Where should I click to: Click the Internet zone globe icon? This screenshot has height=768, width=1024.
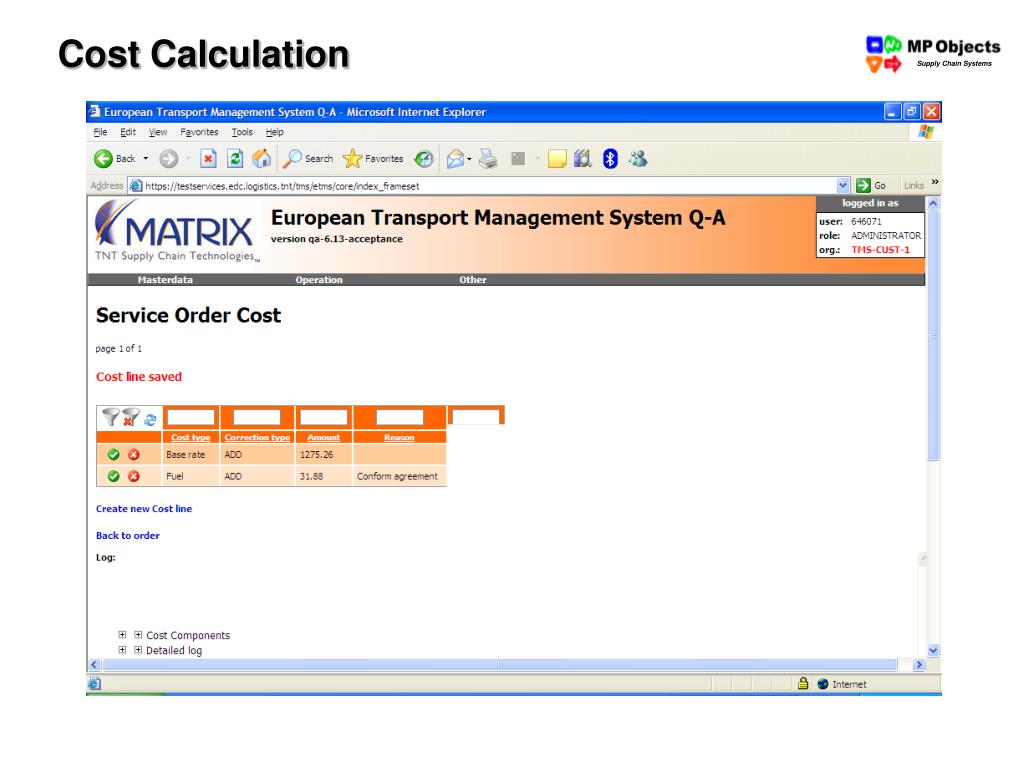coord(823,684)
